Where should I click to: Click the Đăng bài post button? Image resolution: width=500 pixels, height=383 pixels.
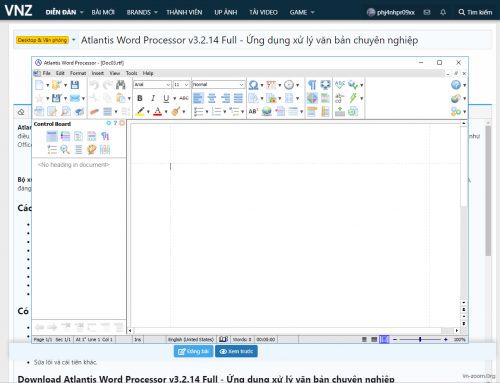(193, 351)
